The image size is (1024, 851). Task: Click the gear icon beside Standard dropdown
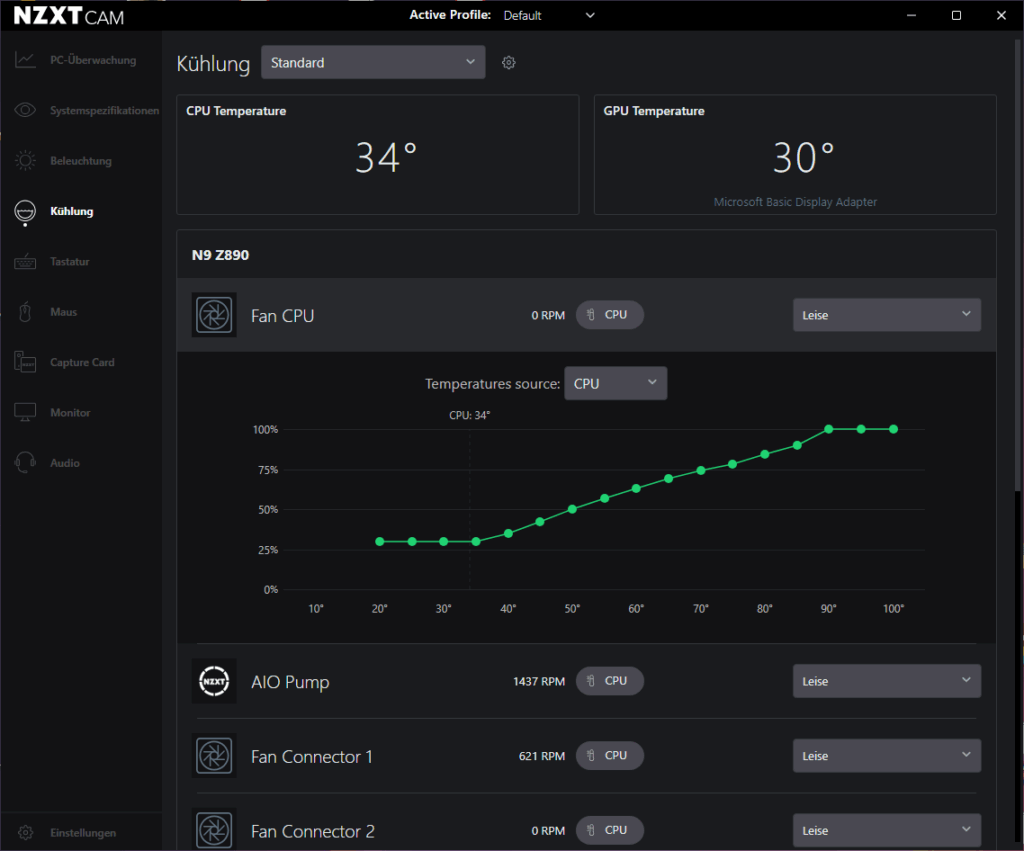click(509, 63)
